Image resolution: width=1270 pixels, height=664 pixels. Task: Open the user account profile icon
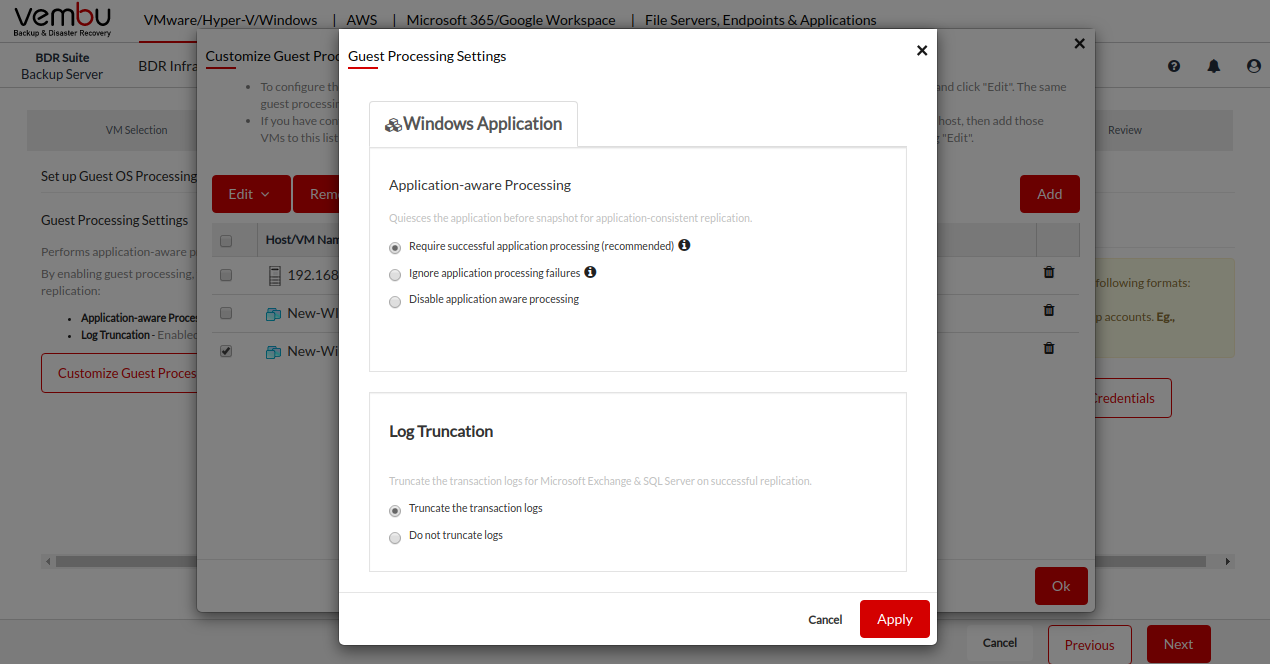(1254, 66)
